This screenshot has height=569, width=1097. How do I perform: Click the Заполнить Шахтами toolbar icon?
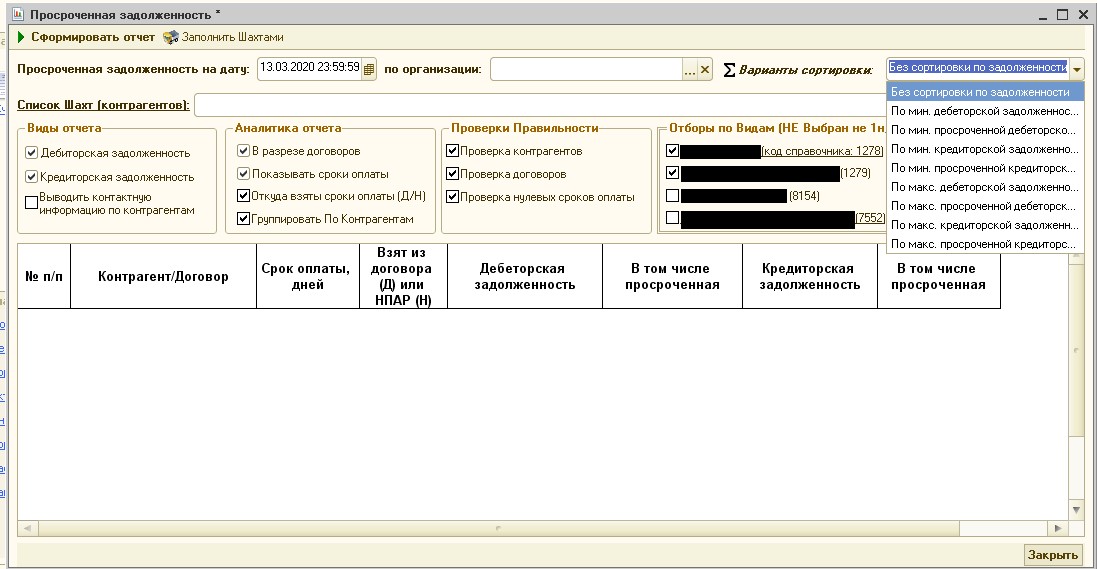tap(171, 37)
